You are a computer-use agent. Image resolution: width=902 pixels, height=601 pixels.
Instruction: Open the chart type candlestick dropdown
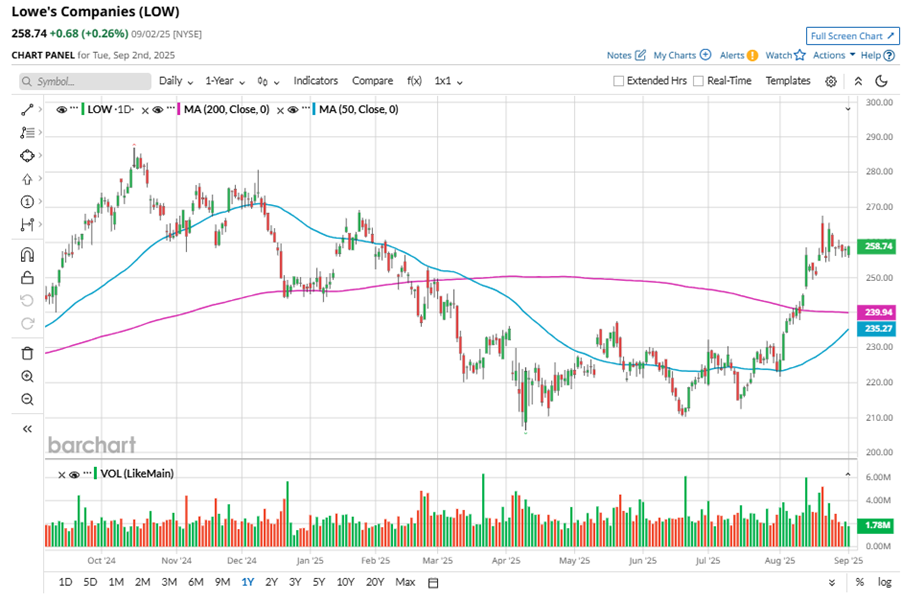(x=268, y=82)
